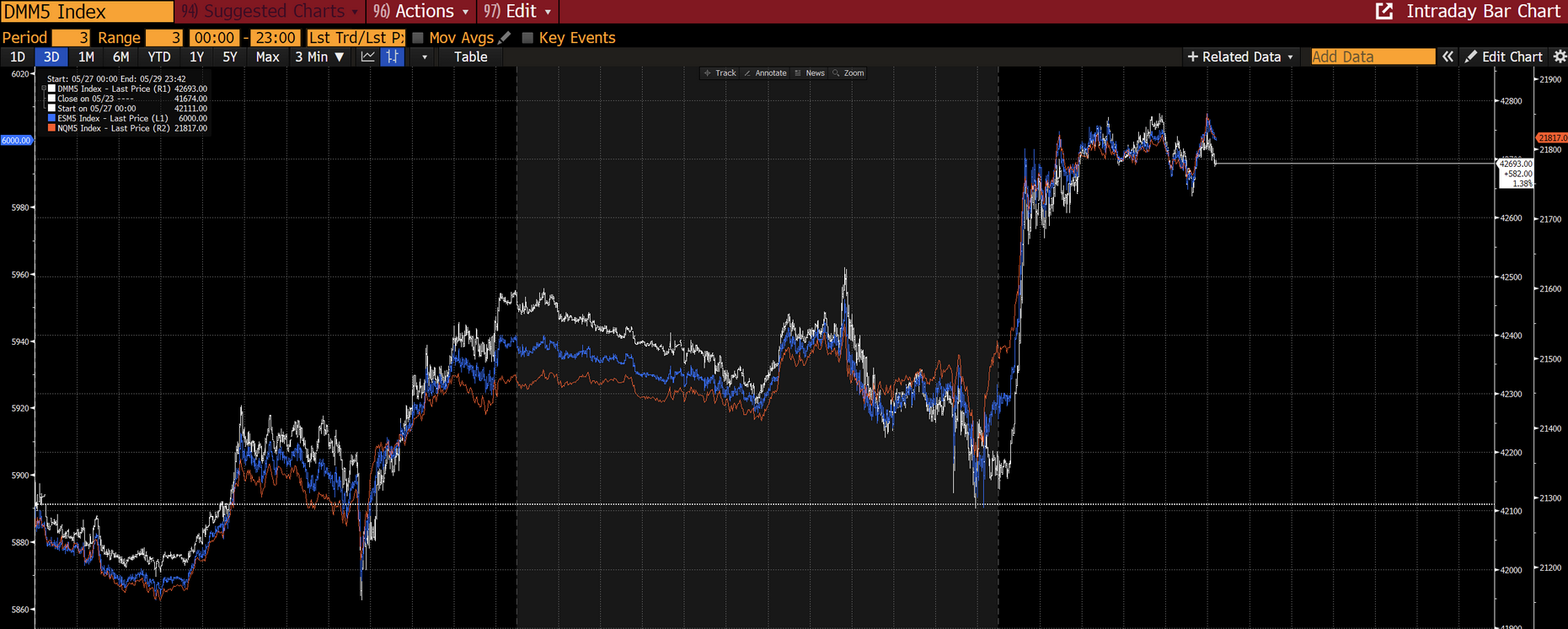Viewport: 1568px width, 629px height.
Task: Click the blue ESM5 Index color swatch
Action: click(51, 119)
